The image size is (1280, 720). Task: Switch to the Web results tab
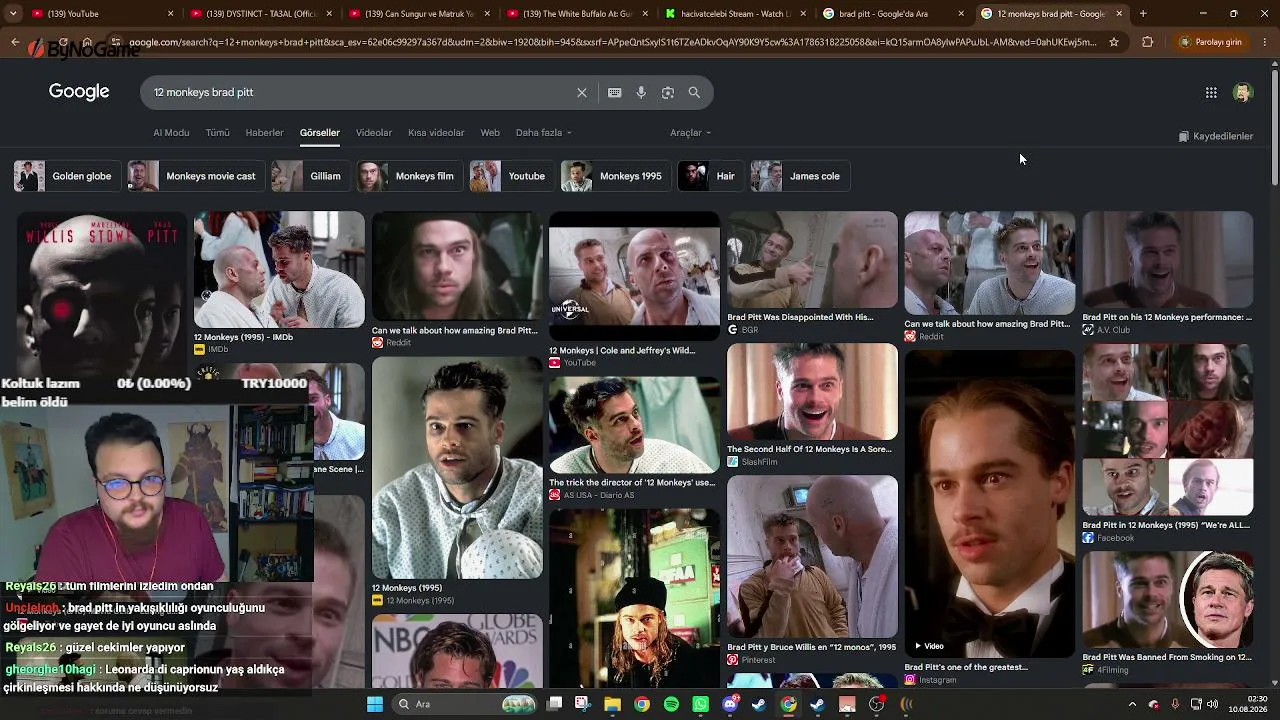click(490, 132)
